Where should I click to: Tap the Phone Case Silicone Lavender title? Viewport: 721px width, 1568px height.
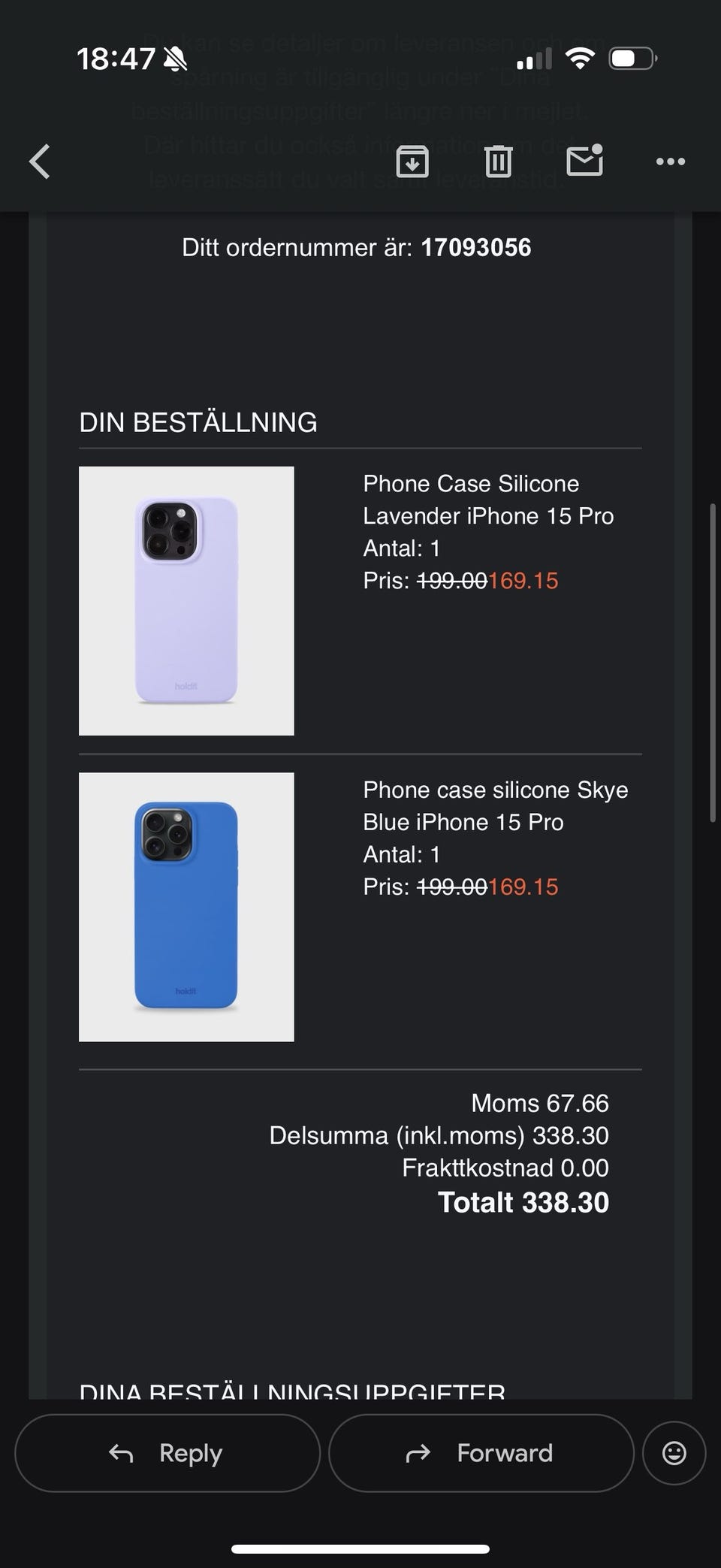(488, 500)
